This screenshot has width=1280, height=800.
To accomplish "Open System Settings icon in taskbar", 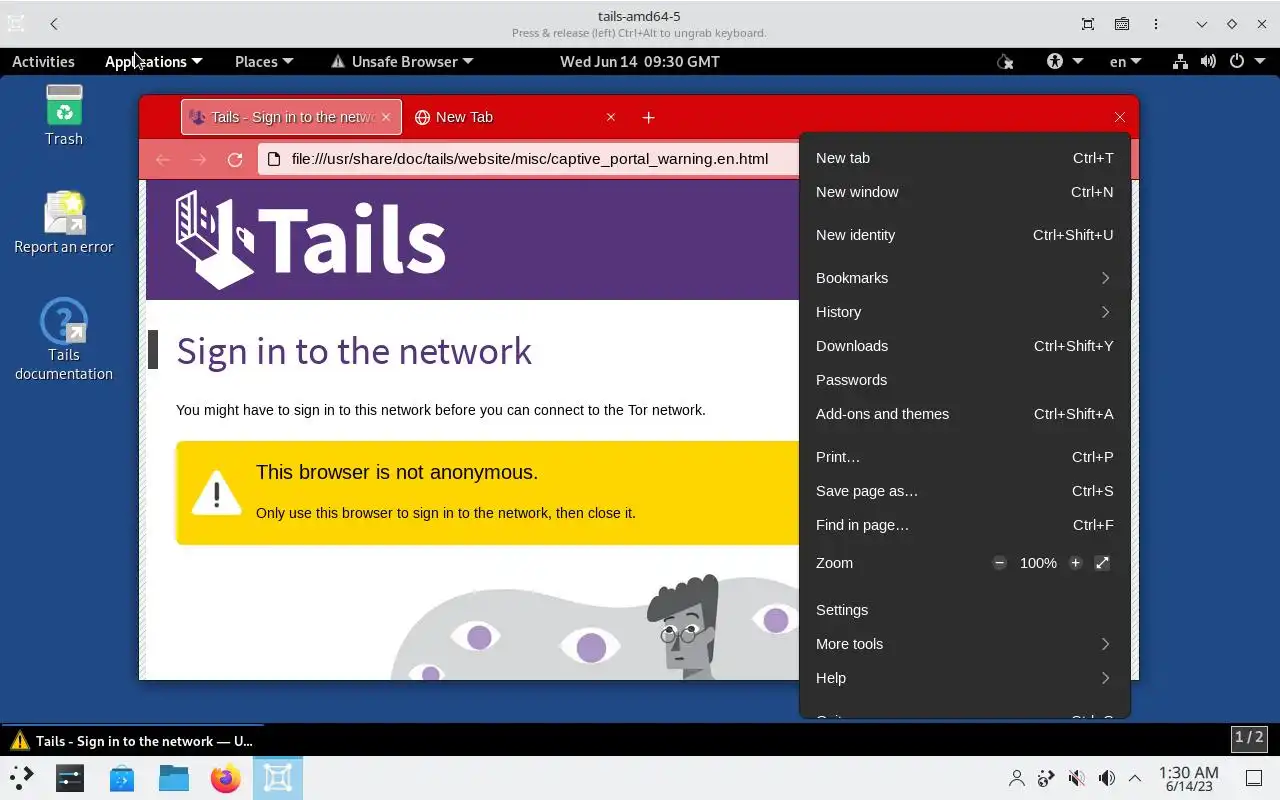I will (70, 778).
